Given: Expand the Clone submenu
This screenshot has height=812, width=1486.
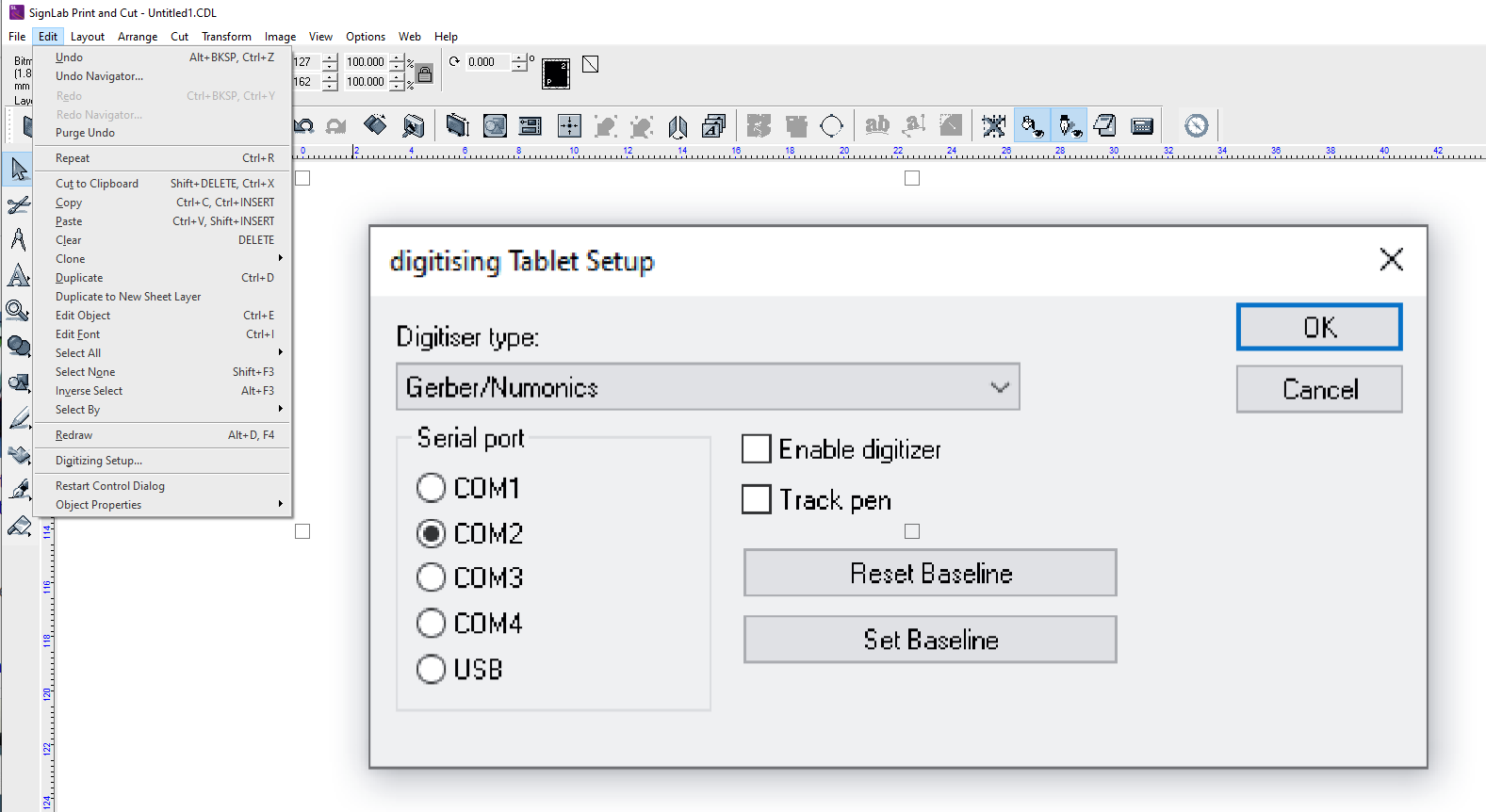Looking at the screenshot, I should [162, 259].
